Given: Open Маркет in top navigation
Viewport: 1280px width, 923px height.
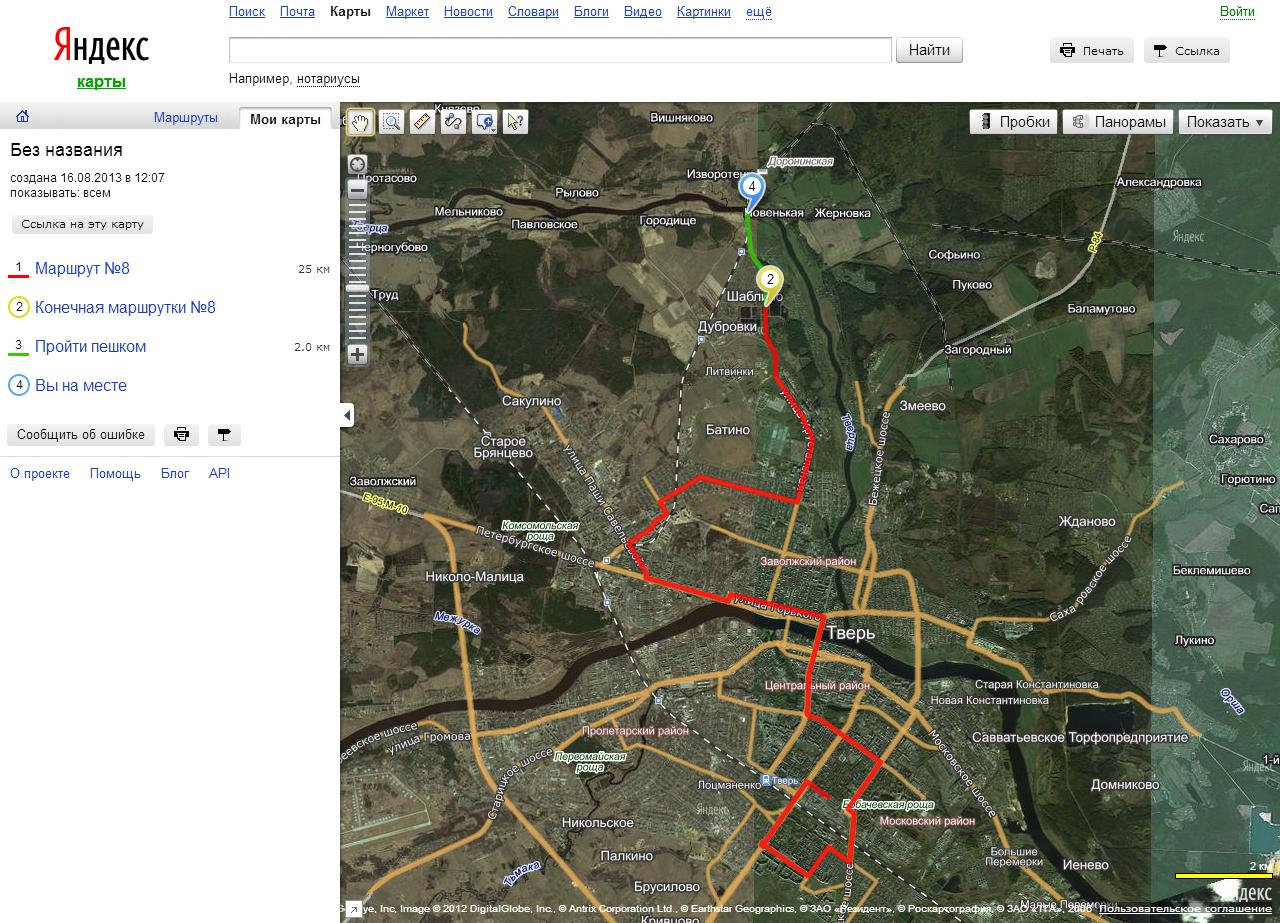Looking at the screenshot, I should (407, 12).
